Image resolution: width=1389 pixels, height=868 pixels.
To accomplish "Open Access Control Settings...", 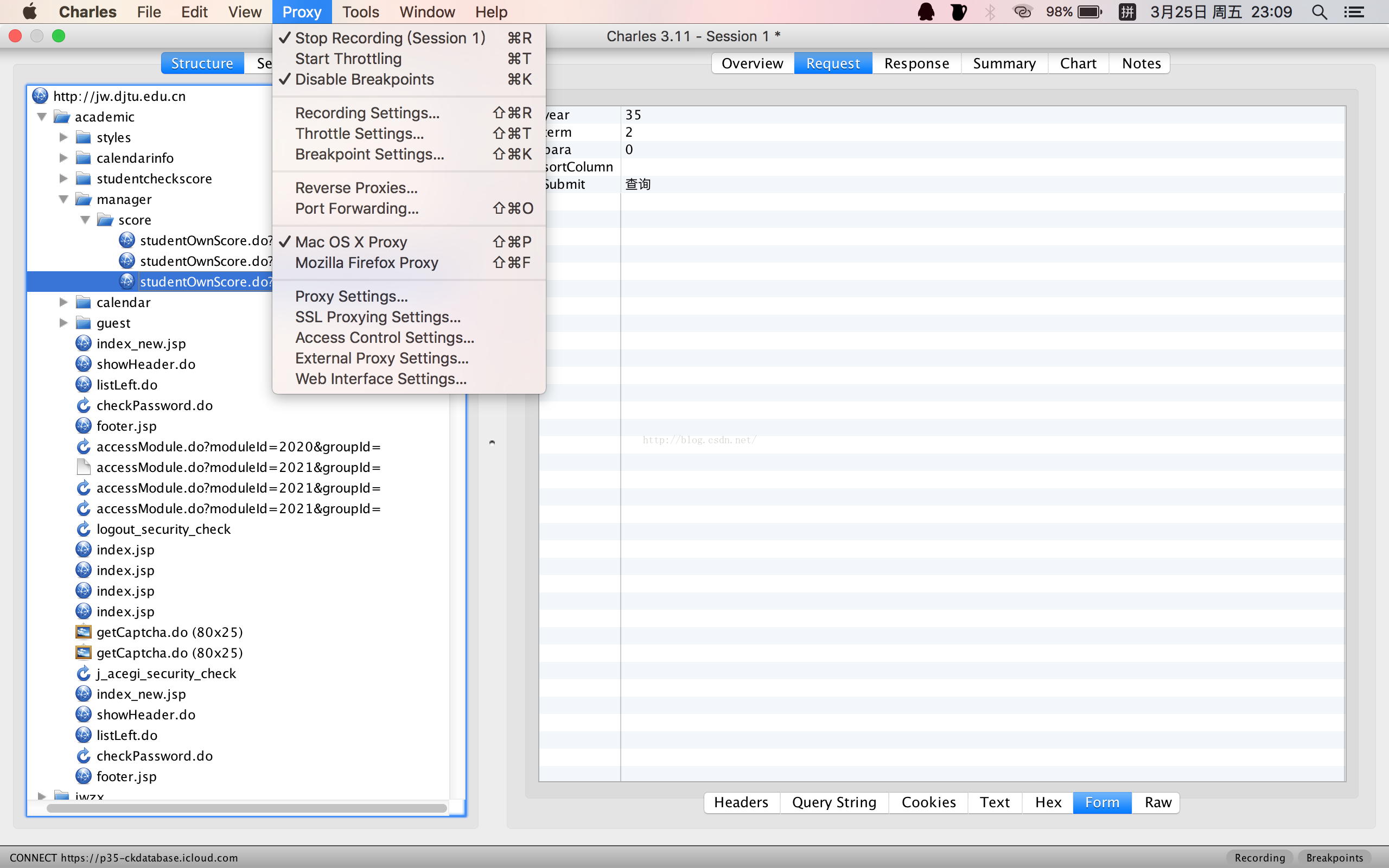I will coord(409,337).
